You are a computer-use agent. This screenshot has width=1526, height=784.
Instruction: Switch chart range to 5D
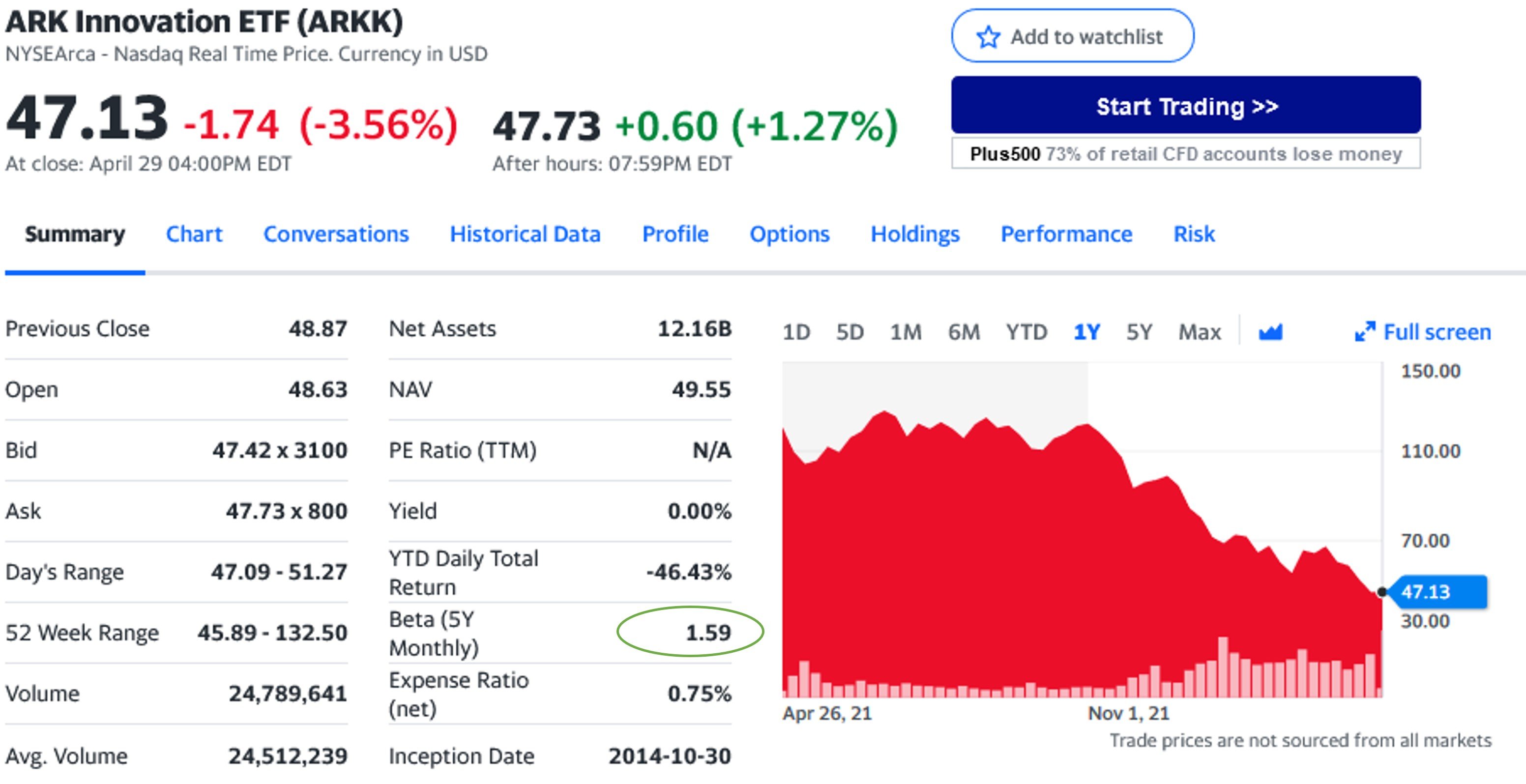pos(850,332)
